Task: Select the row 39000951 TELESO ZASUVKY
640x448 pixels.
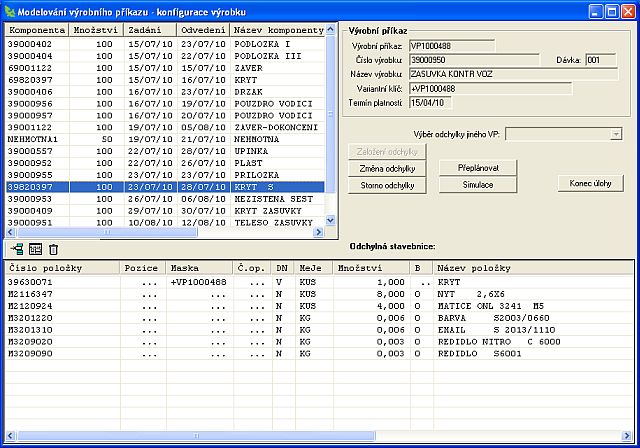Action: [x=165, y=222]
